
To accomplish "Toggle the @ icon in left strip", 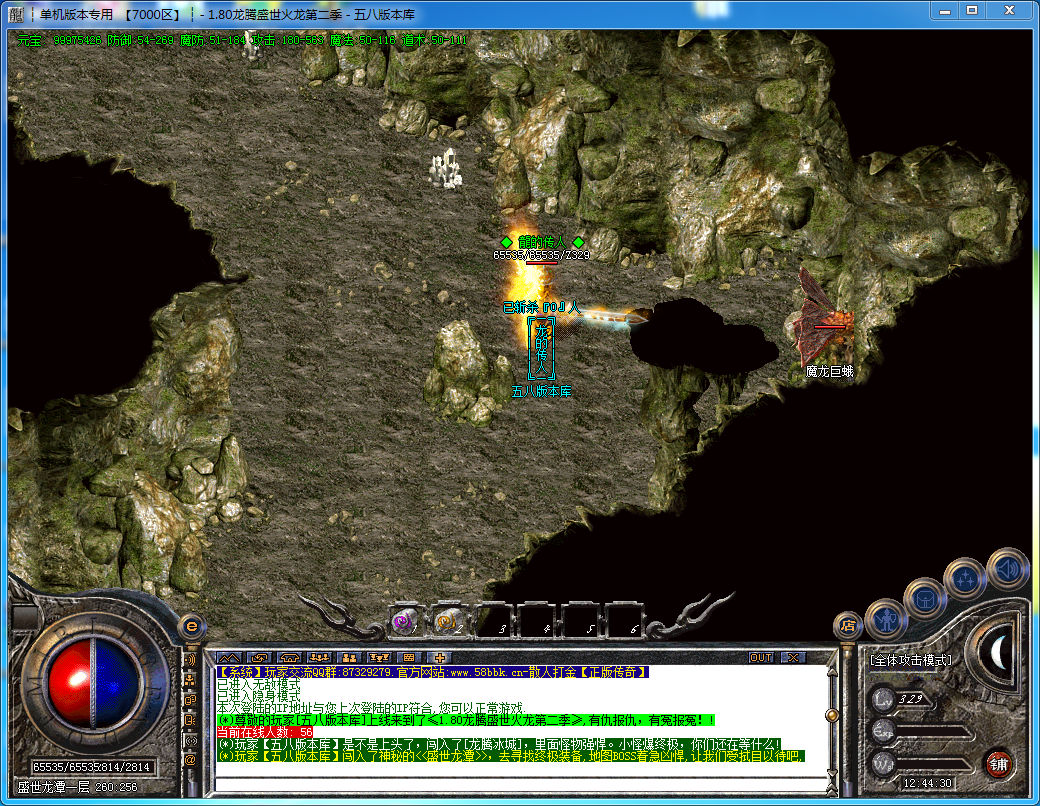I will (x=190, y=760).
